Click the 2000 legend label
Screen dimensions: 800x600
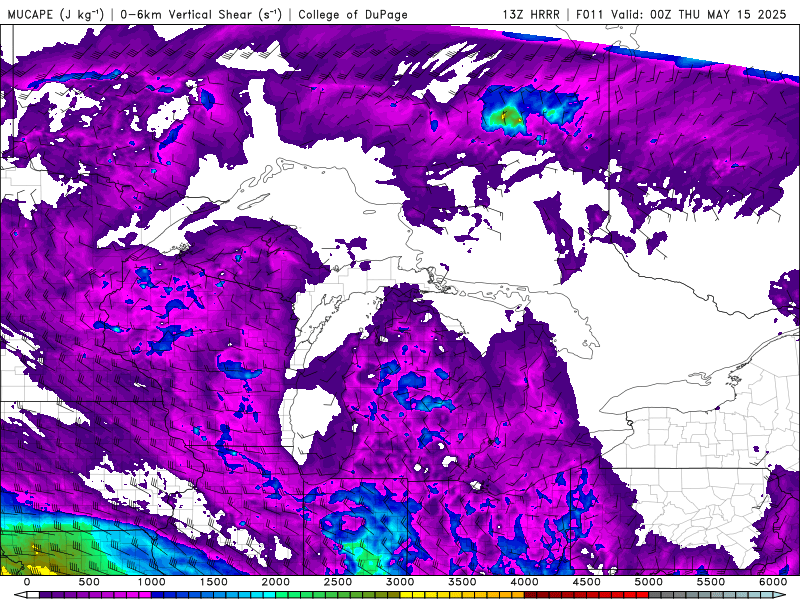click(x=276, y=582)
